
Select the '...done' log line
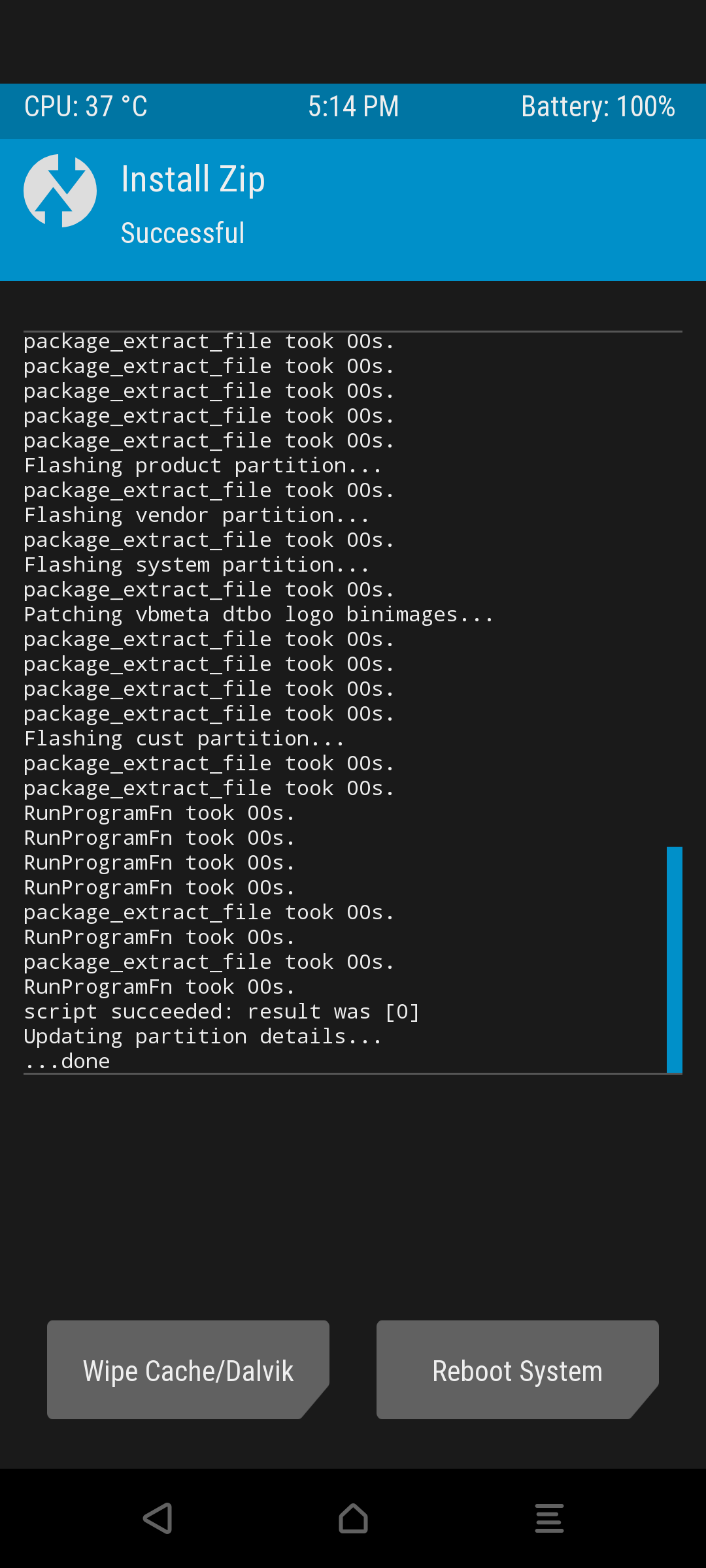click(x=67, y=1062)
